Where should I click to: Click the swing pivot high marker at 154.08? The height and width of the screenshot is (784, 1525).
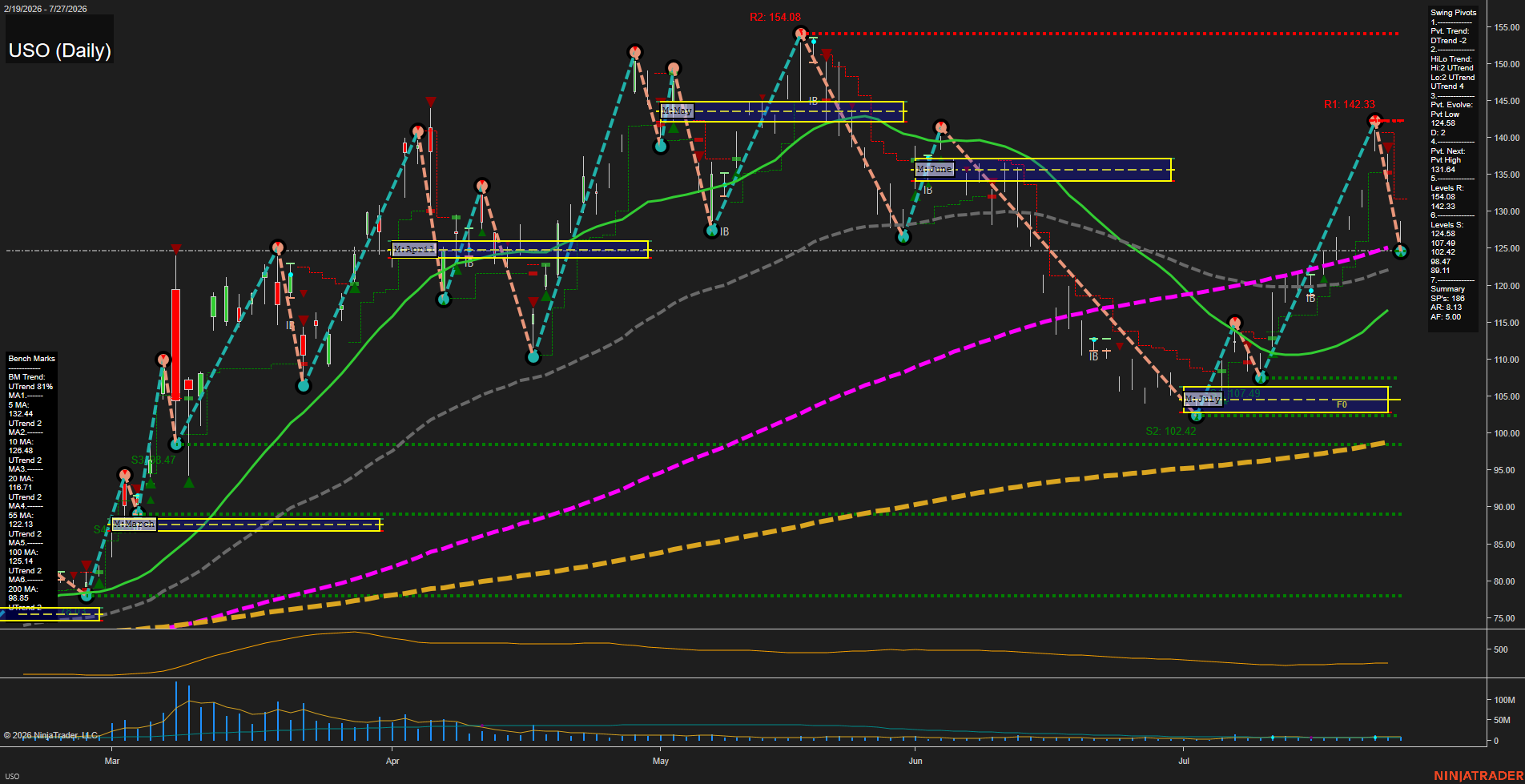(800, 34)
